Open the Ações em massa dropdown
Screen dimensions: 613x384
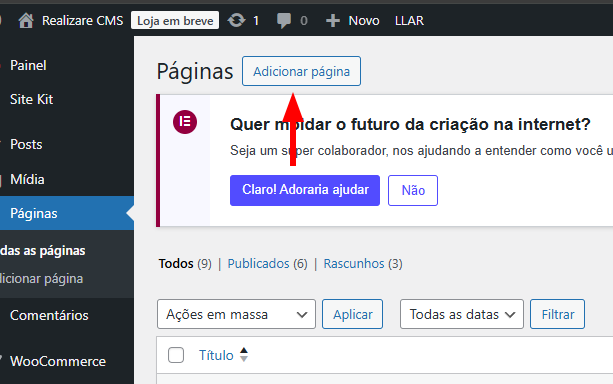coord(236,314)
